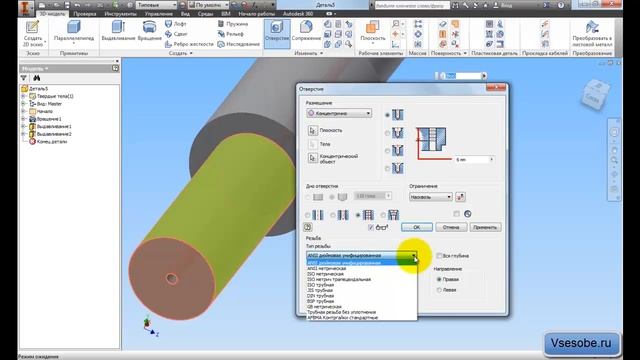Click the flip direction button beside Насквозь

click(460, 197)
